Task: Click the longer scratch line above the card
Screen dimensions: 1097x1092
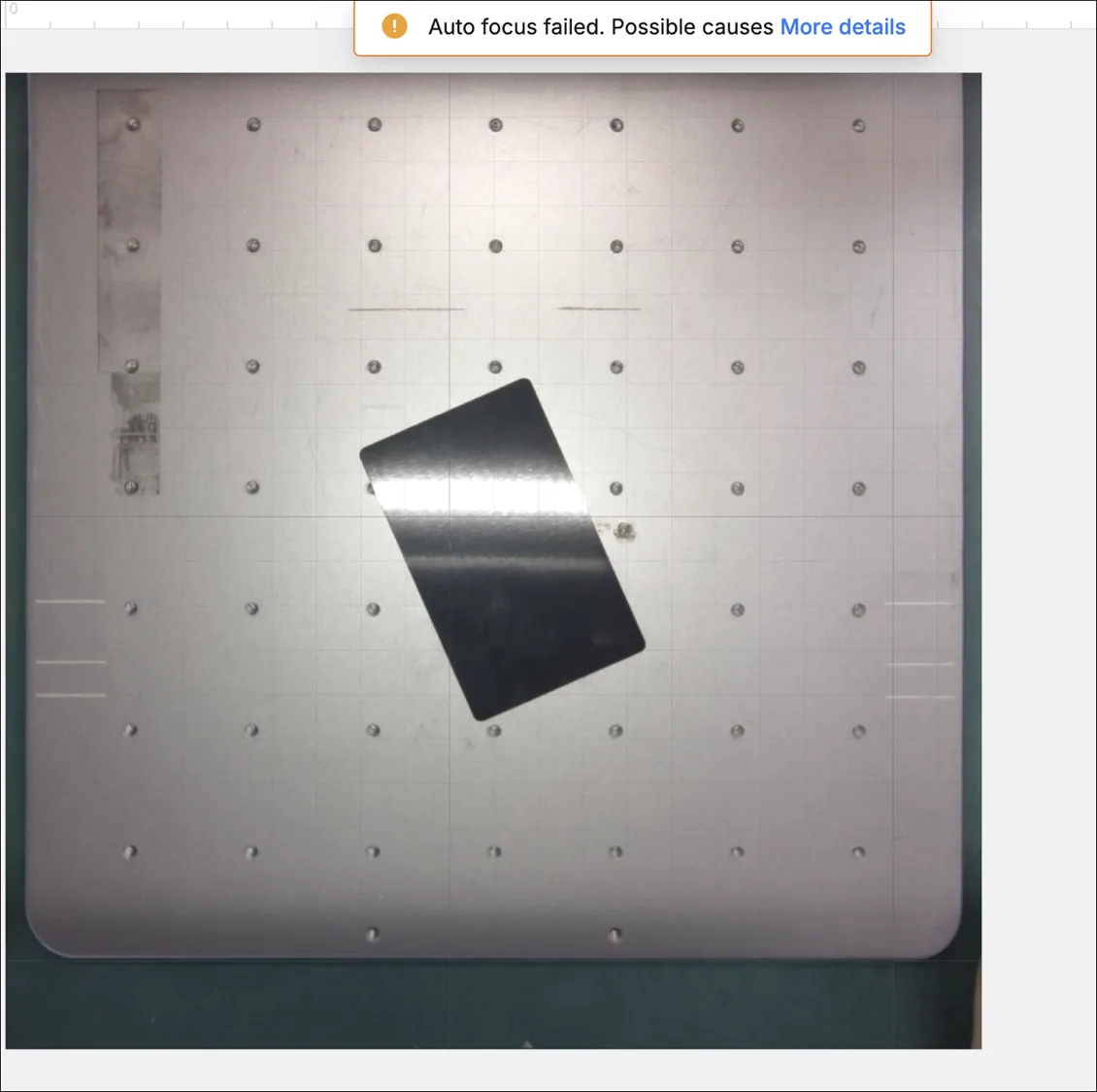Action: [x=406, y=309]
